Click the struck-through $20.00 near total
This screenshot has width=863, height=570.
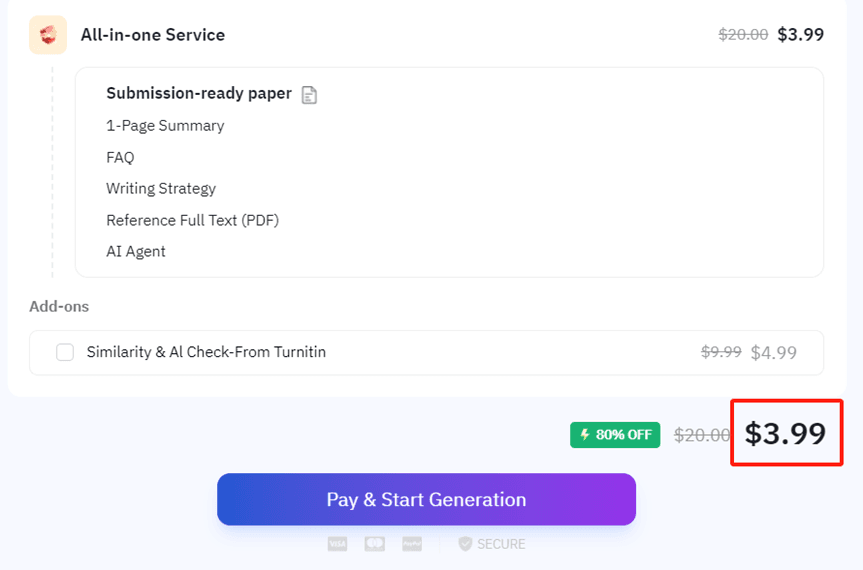pyautogui.click(x=702, y=435)
